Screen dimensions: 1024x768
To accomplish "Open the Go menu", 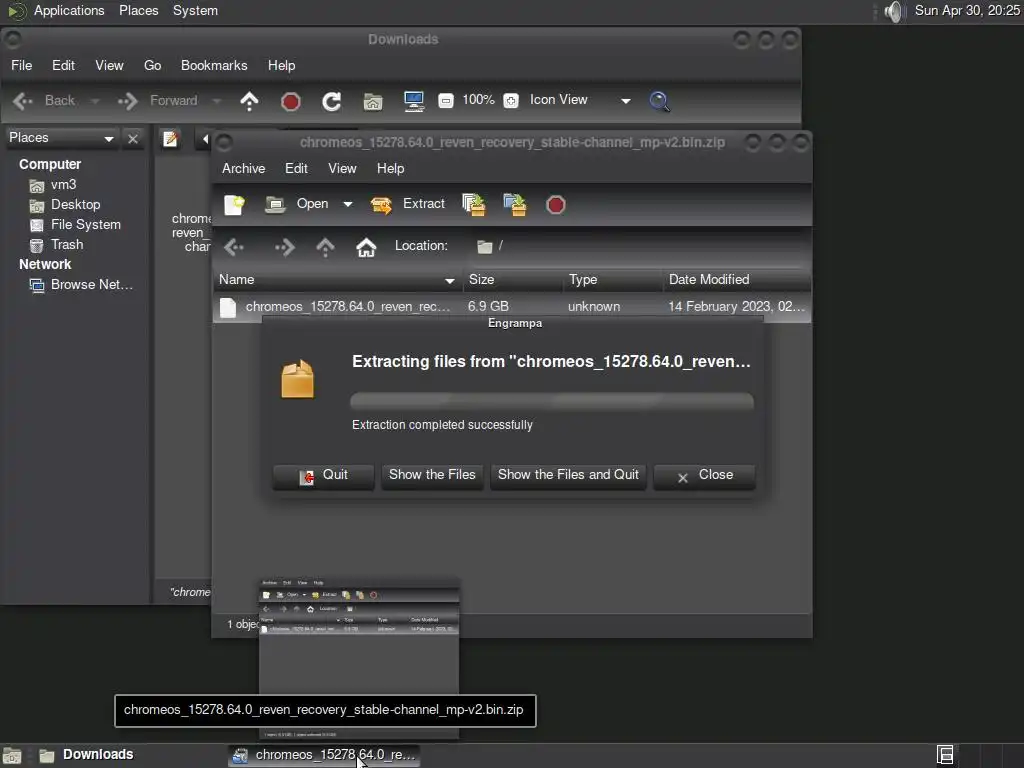I will [152, 65].
